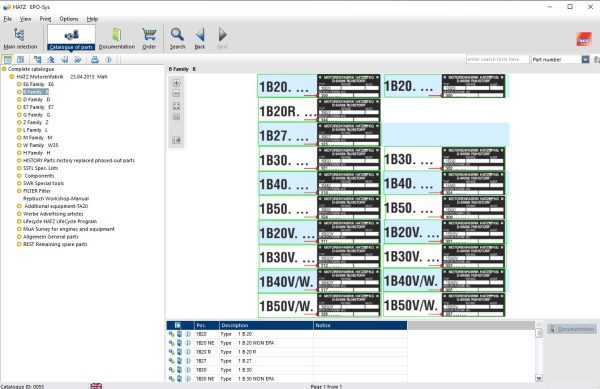Click the left 1B27 engine nameplate
The width and height of the screenshot is (600, 389).
point(319,135)
